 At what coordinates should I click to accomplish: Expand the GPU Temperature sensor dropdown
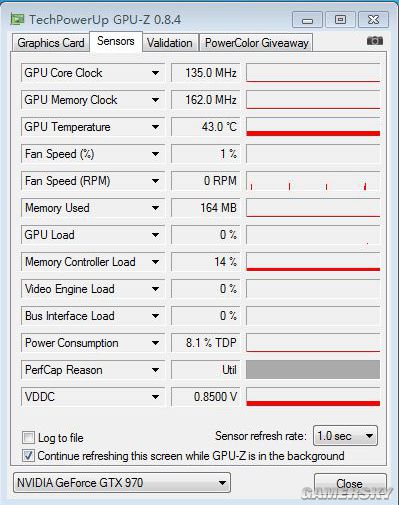[155, 127]
